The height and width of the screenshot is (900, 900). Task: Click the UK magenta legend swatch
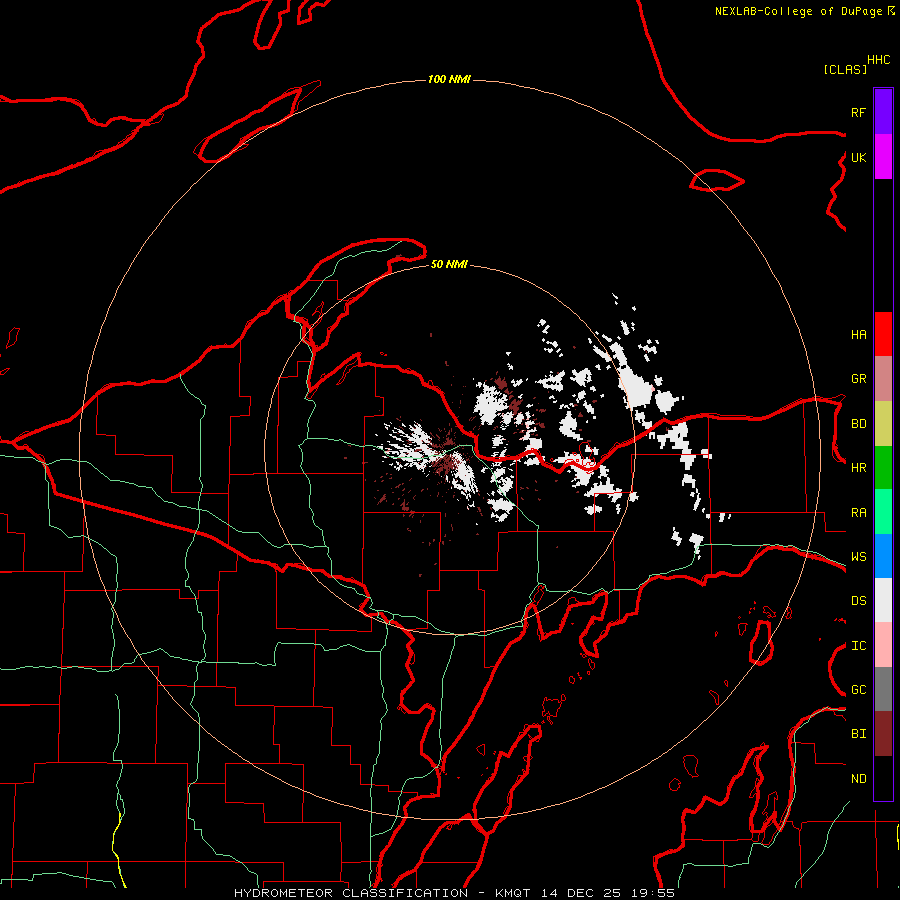(883, 157)
